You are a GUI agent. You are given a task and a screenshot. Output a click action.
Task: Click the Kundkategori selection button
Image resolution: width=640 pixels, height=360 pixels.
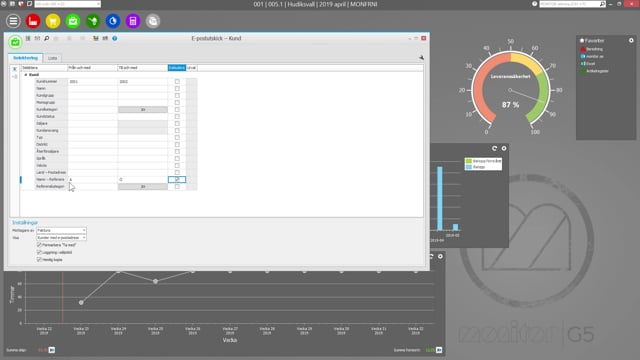(x=143, y=110)
